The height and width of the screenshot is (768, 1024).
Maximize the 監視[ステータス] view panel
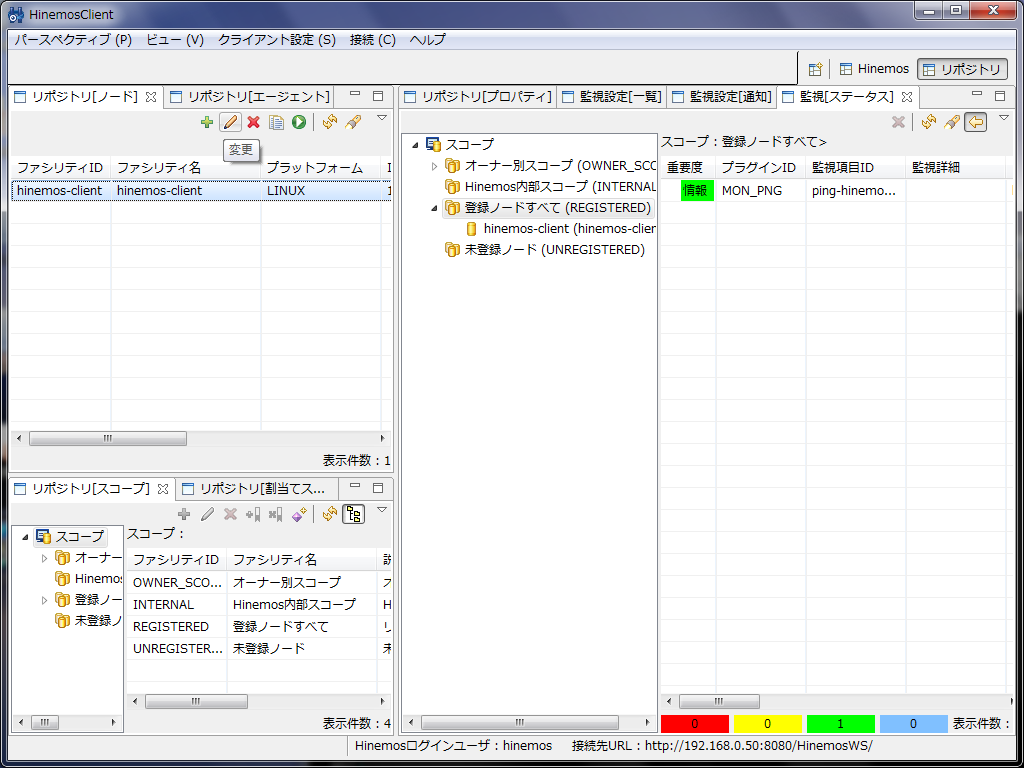coord(1000,96)
